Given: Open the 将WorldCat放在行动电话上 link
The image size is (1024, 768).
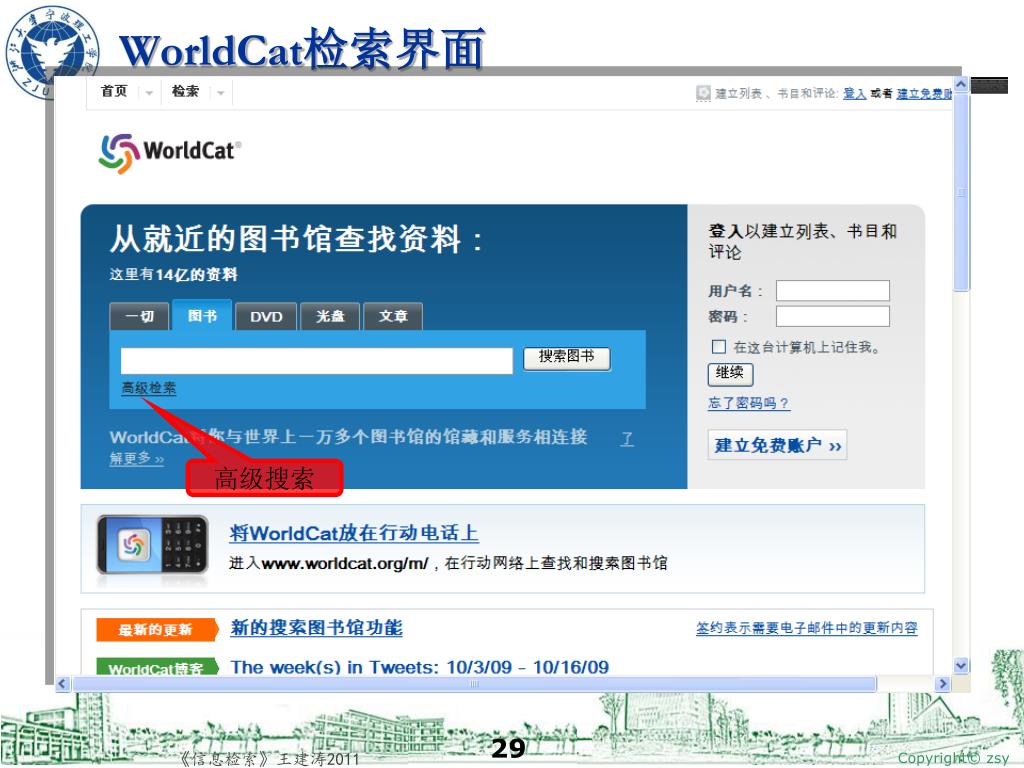Looking at the screenshot, I should [353, 533].
